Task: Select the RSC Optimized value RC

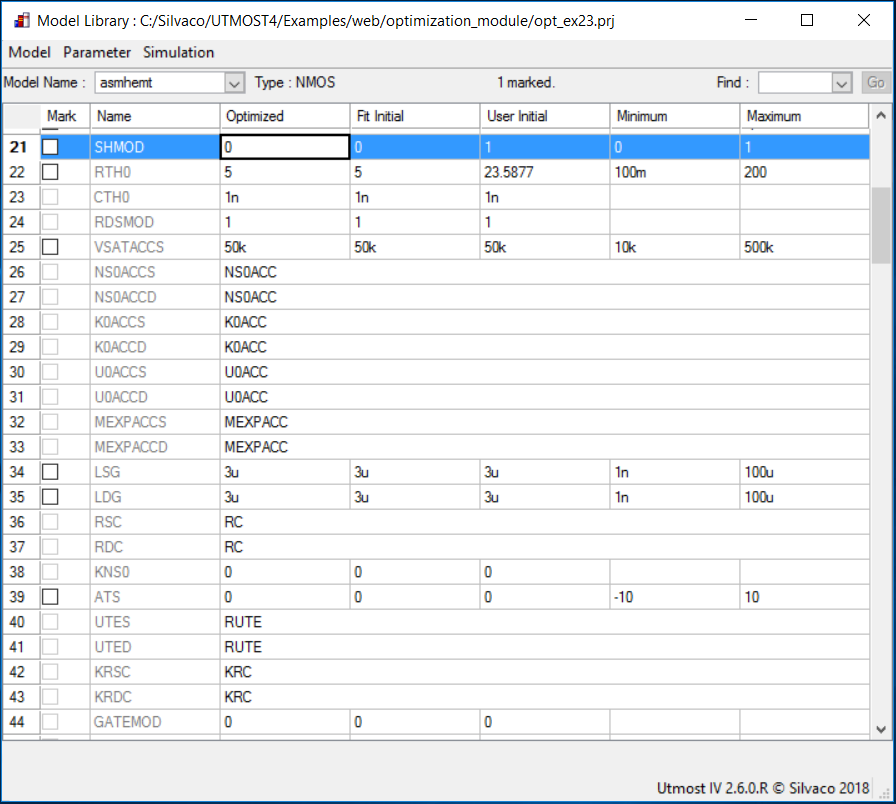Action: (x=545, y=522)
